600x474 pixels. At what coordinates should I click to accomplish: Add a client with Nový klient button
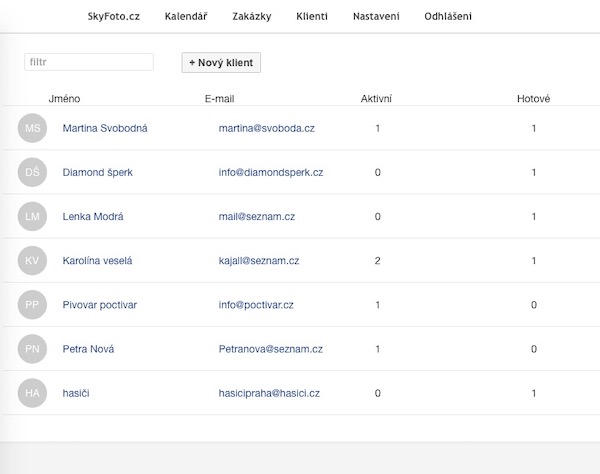click(221, 62)
